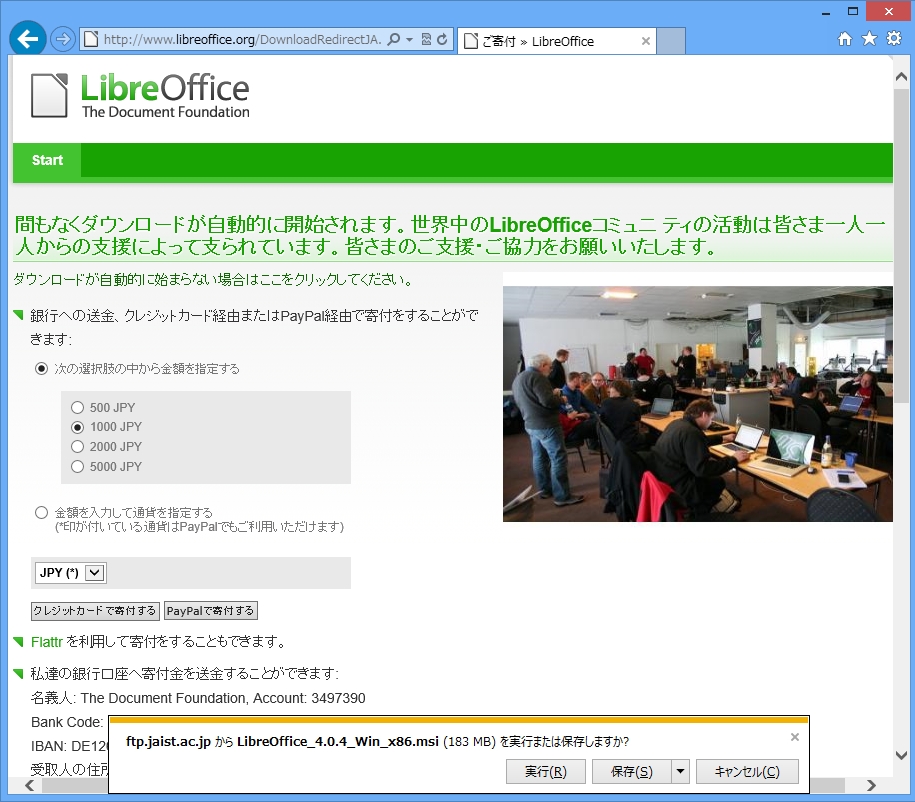
Task: Click the Home icon in the browser
Action: [845, 39]
